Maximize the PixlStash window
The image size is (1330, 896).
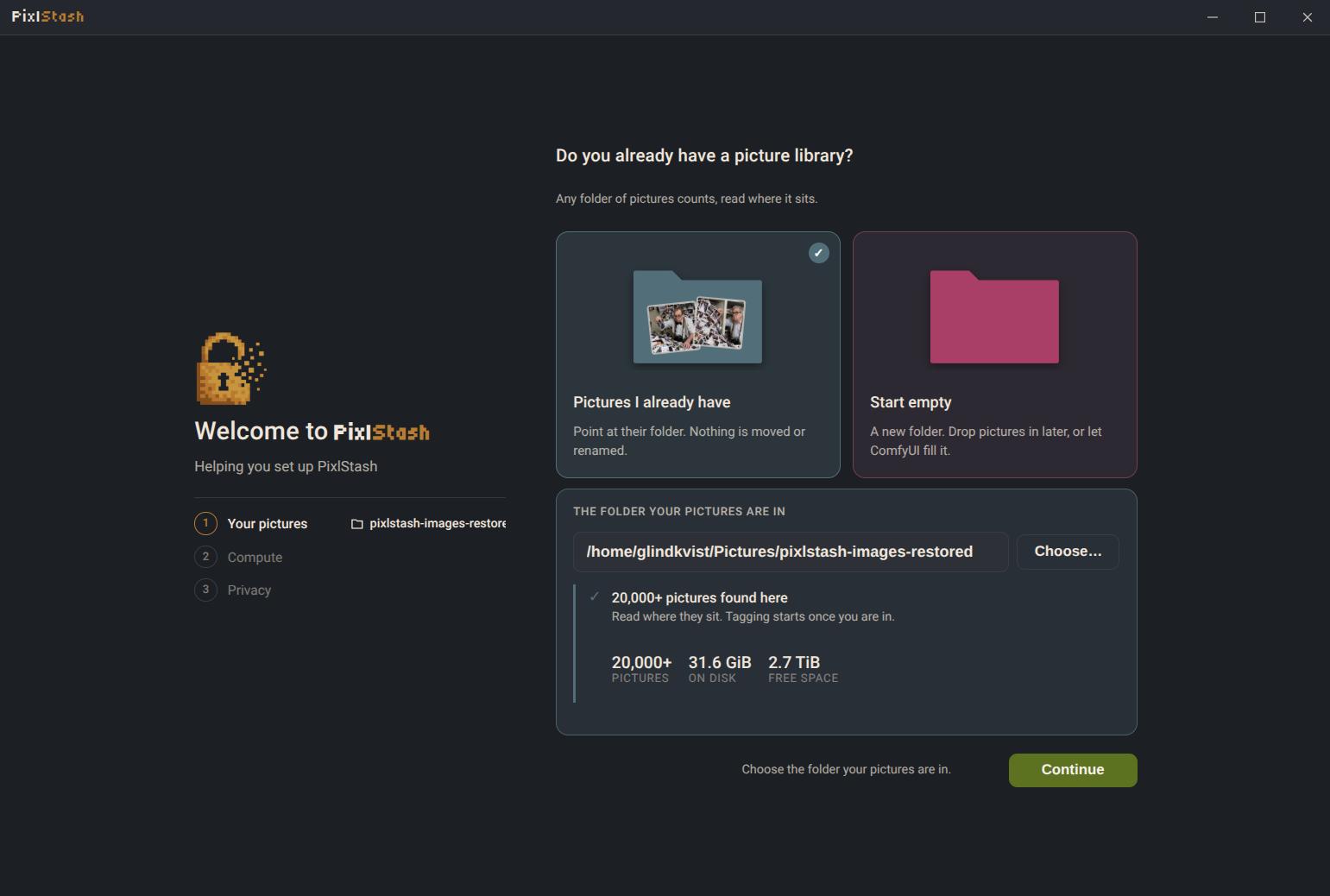click(1260, 17)
